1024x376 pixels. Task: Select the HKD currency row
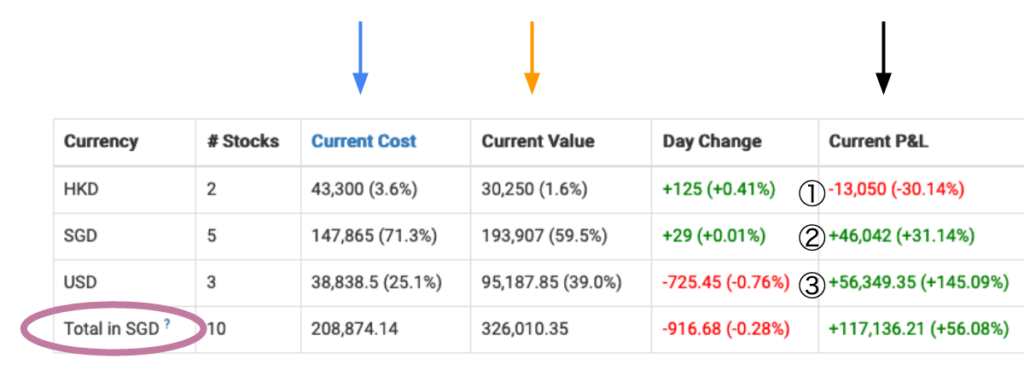(538, 189)
